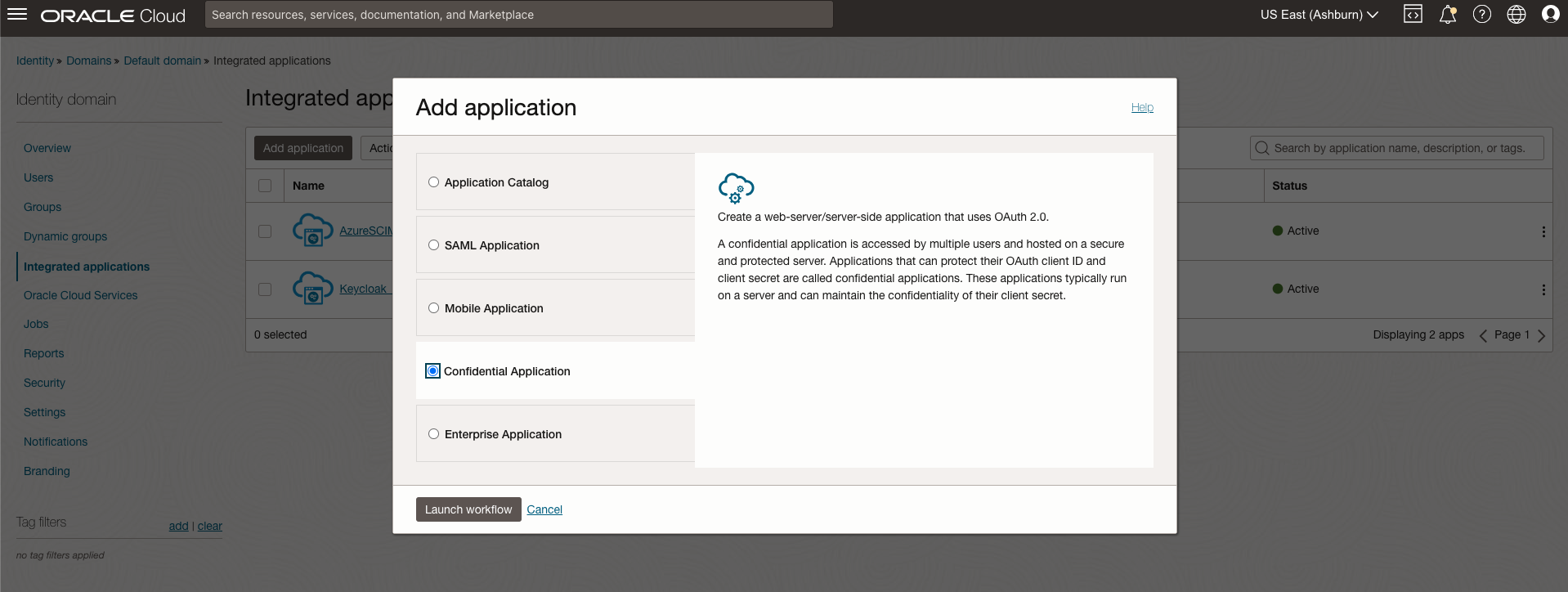1568x592 pixels.
Task: Select the Enterprise Application radio button
Action: (433, 434)
